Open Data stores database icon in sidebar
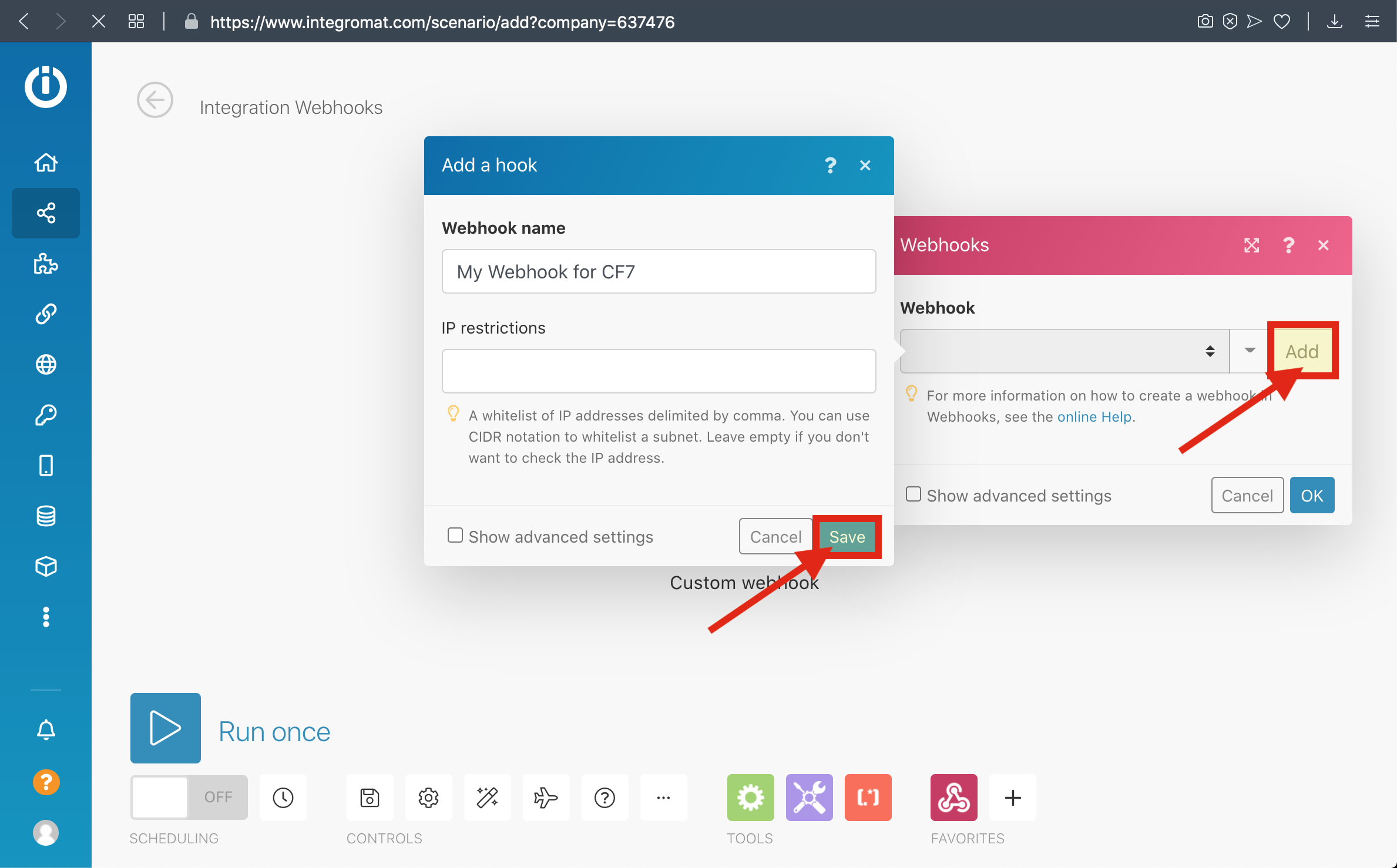The width and height of the screenshot is (1397, 868). coord(46,516)
